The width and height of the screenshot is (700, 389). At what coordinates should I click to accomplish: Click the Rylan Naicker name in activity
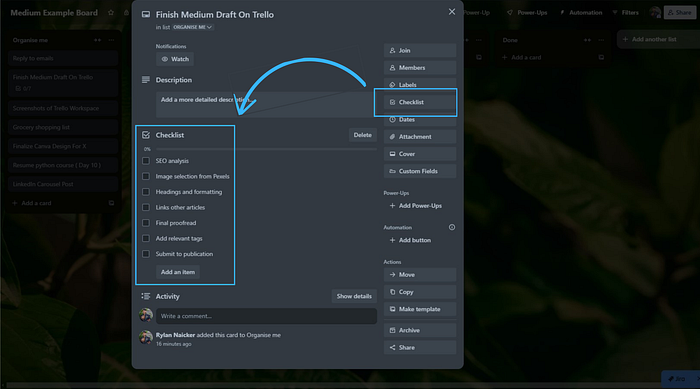(175, 335)
